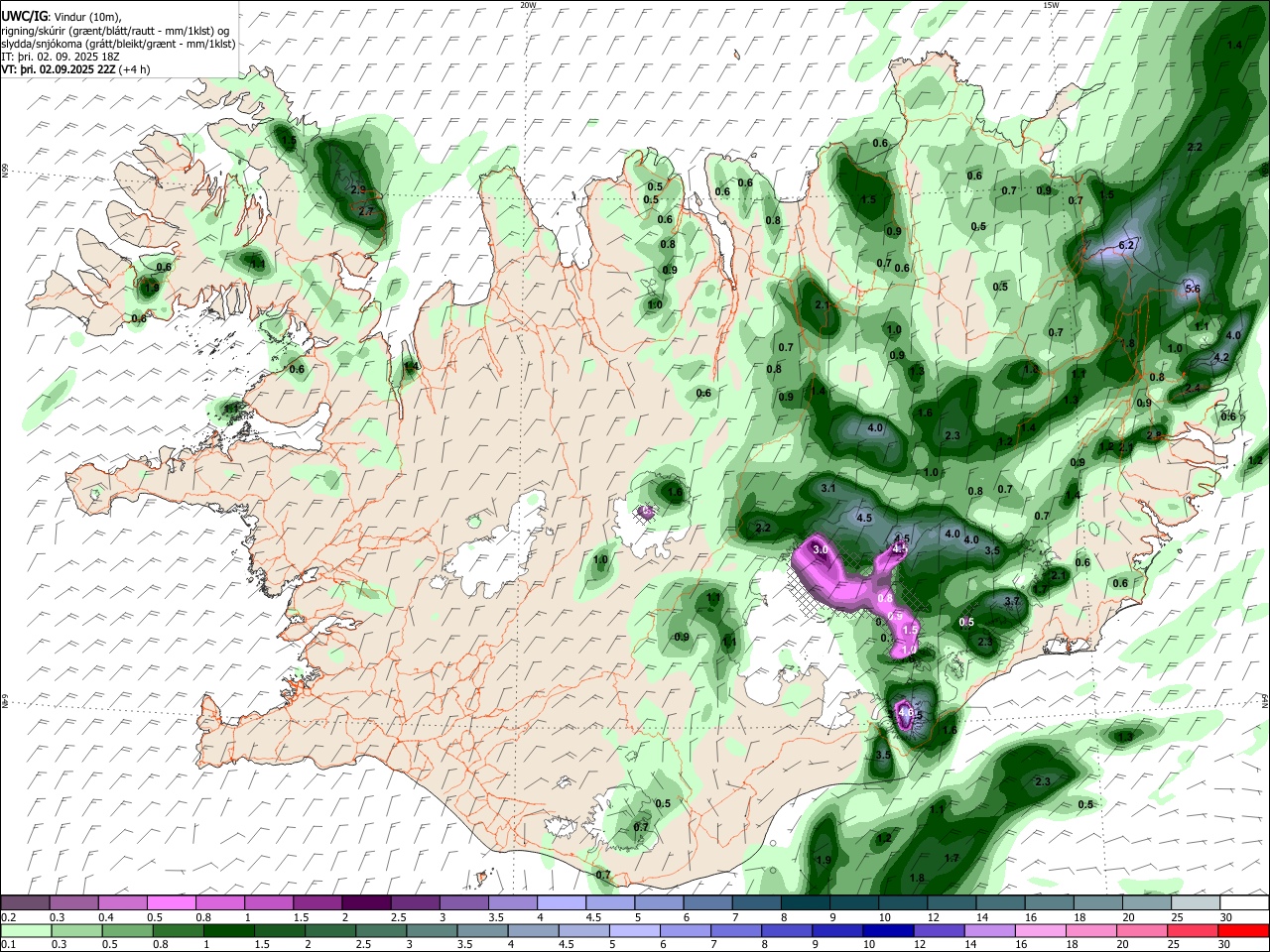
Task: Click the 1.7 value off the south coast
Action: [x=952, y=858]
